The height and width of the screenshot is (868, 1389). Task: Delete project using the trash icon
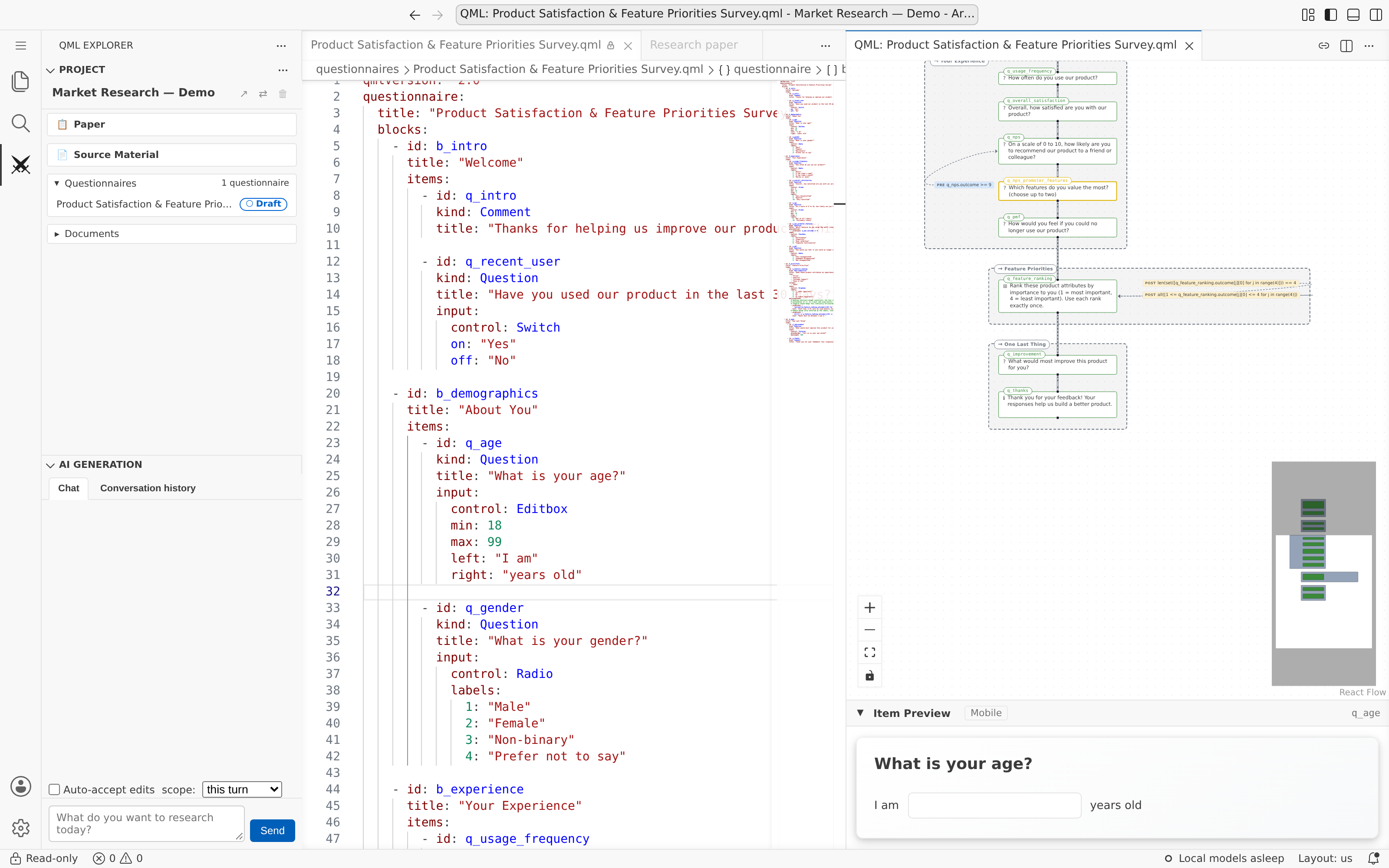pyautogui.click(x=283, y=94)
